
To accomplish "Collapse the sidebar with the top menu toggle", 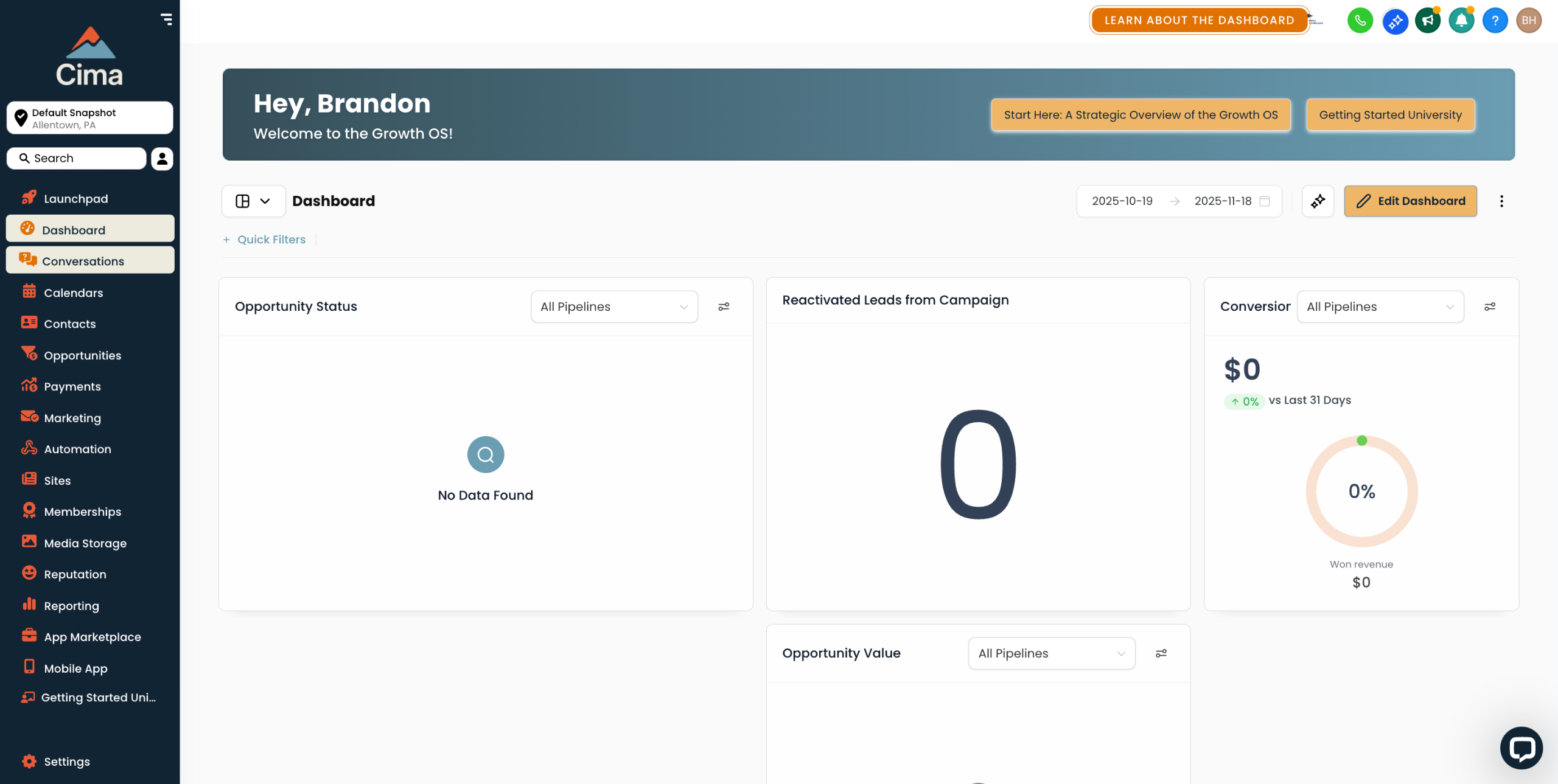I will pos(166,19).
